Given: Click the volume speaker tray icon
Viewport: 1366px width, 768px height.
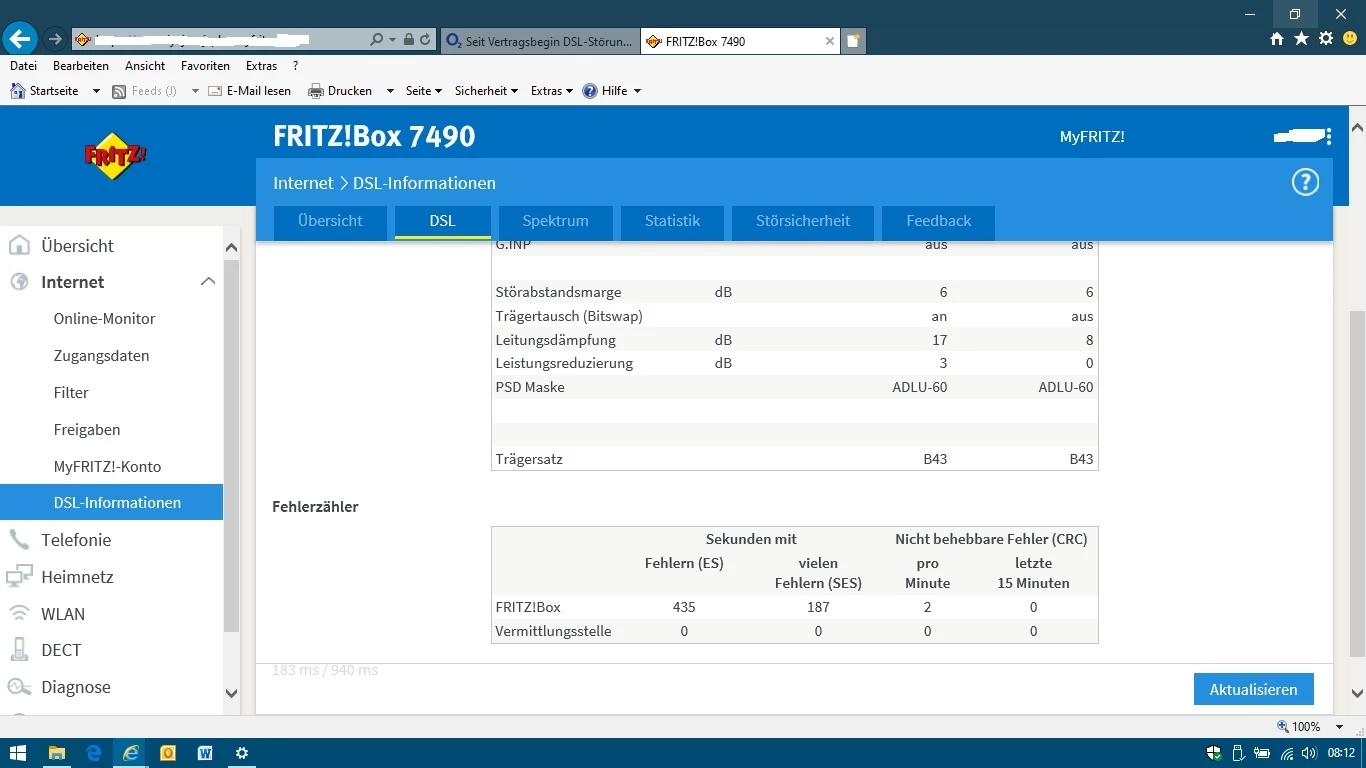Looking at the screenshot, I should 1310,753.
